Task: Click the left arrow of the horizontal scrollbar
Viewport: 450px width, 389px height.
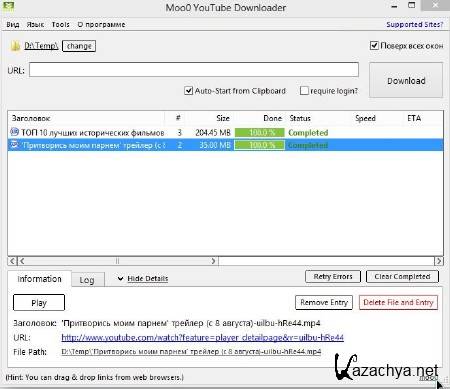Action: coord(12,261)
